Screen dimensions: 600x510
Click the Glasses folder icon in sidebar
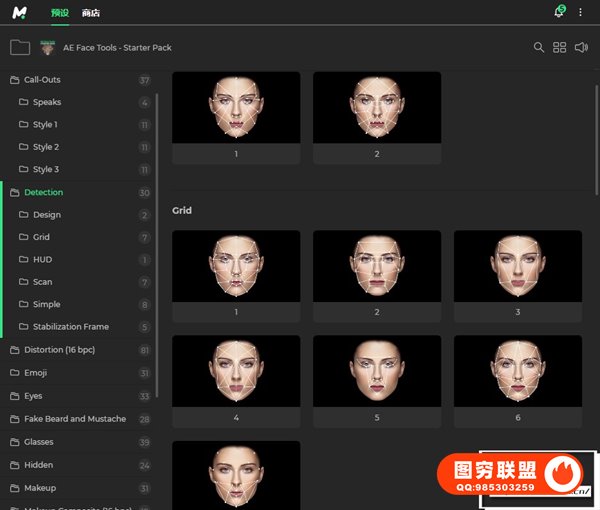click(x=14, y=442)
